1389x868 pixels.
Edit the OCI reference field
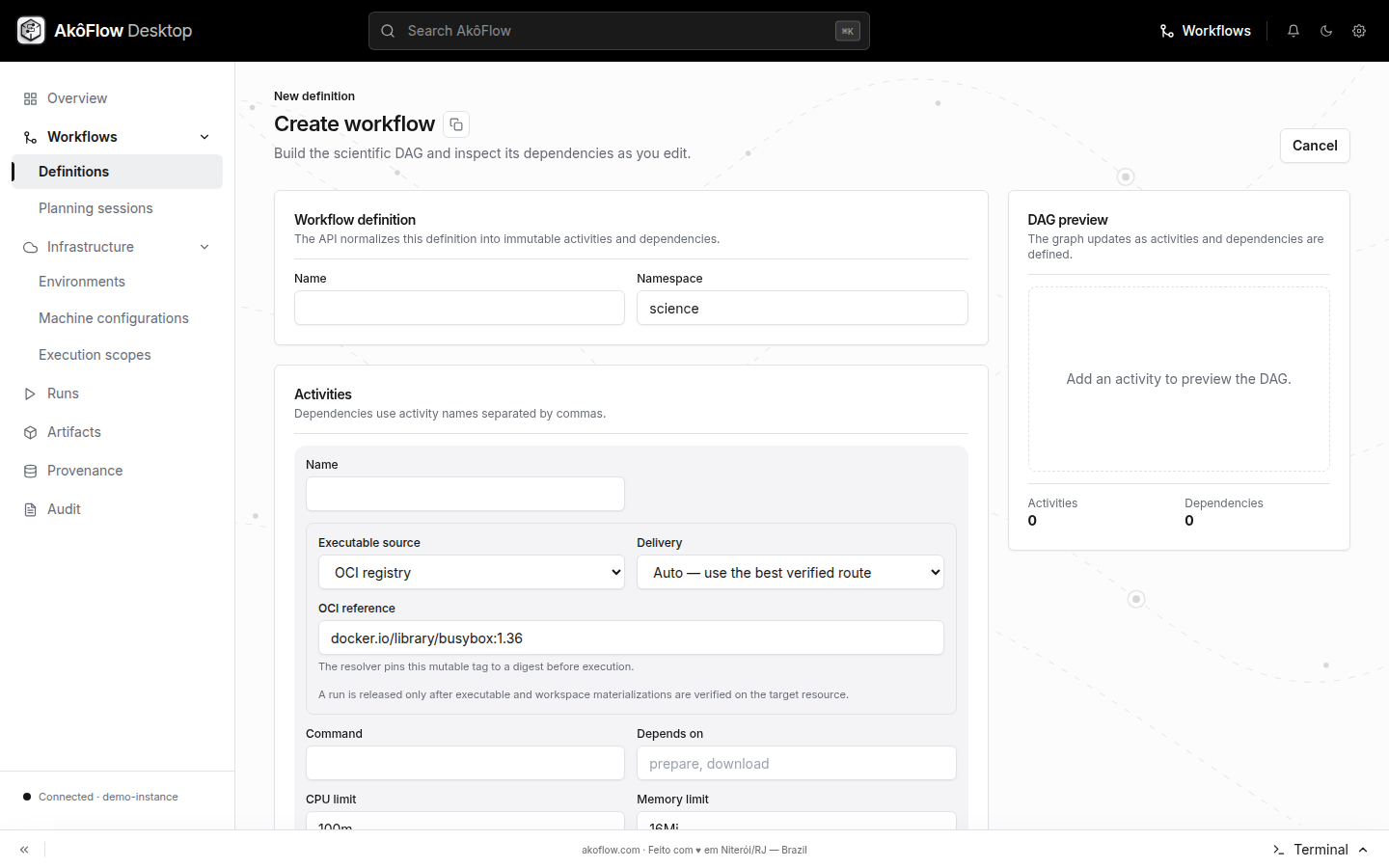[x=631, y=637]
